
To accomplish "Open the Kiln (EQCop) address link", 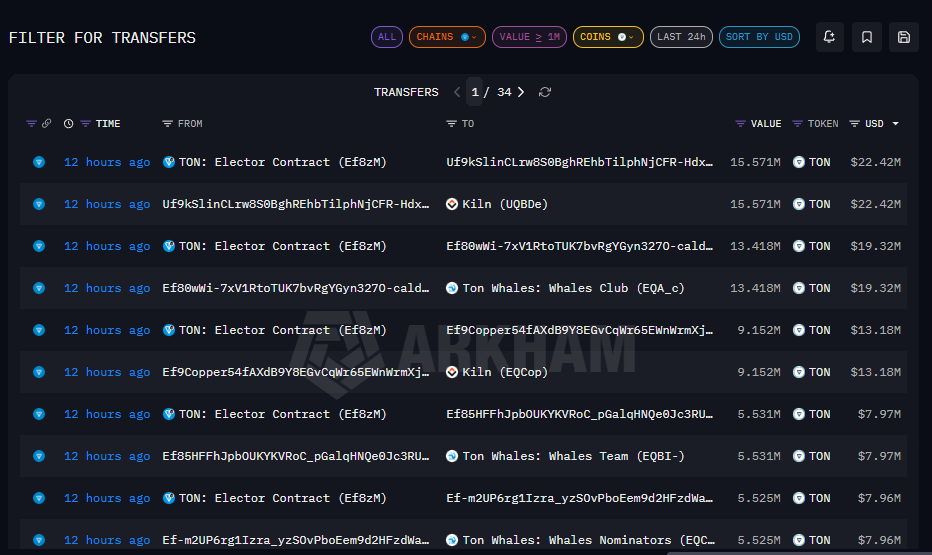I will coord(505,373).
